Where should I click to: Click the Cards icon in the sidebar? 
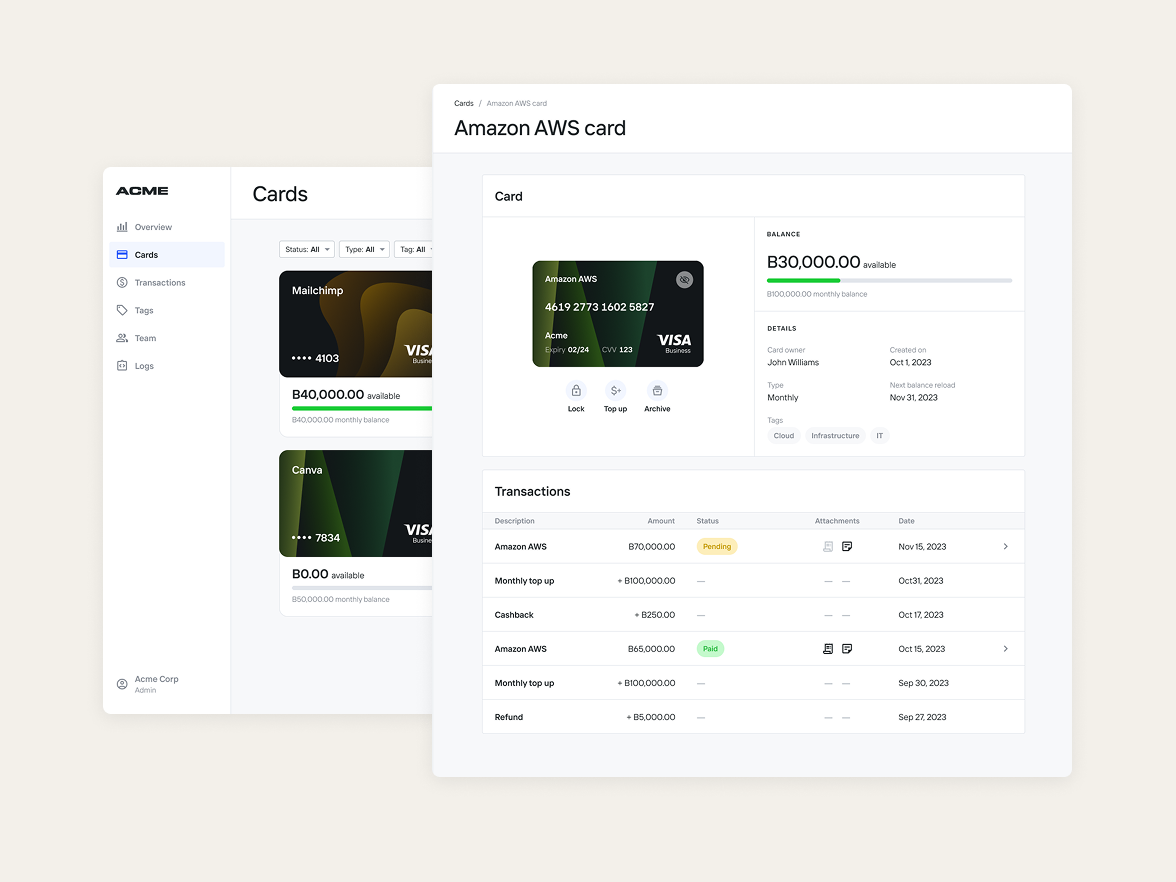[x=122, y=255]
